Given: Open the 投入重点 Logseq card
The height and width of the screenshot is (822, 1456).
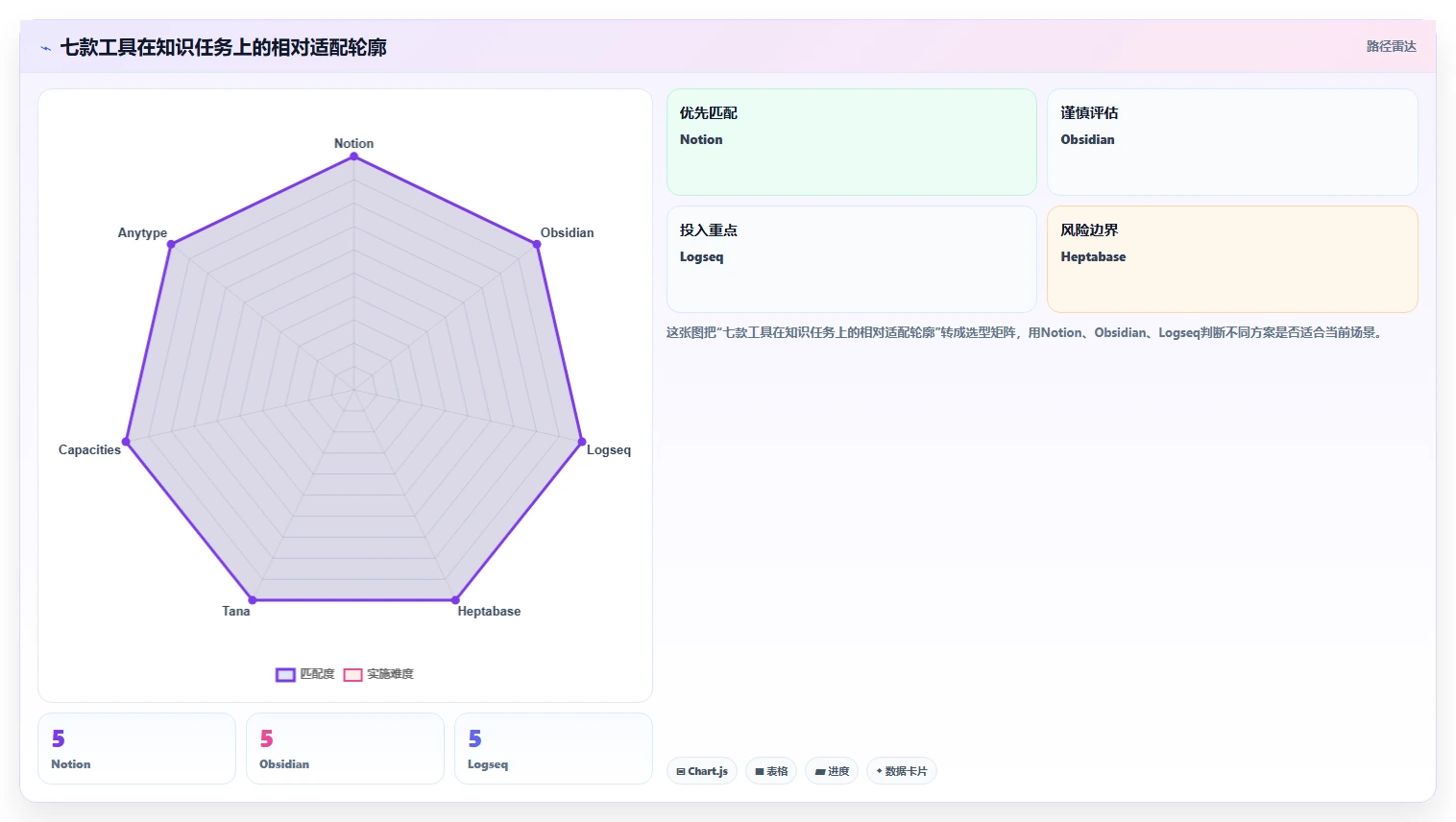Looking at the screenshot, I should point(852,259).
